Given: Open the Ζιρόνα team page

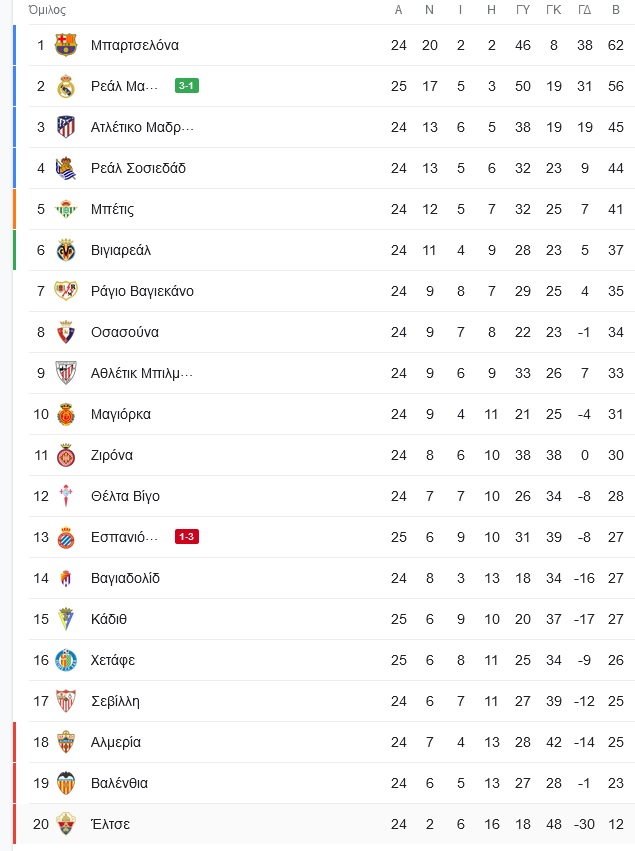Looking at the screenshot, I should 112,455.
